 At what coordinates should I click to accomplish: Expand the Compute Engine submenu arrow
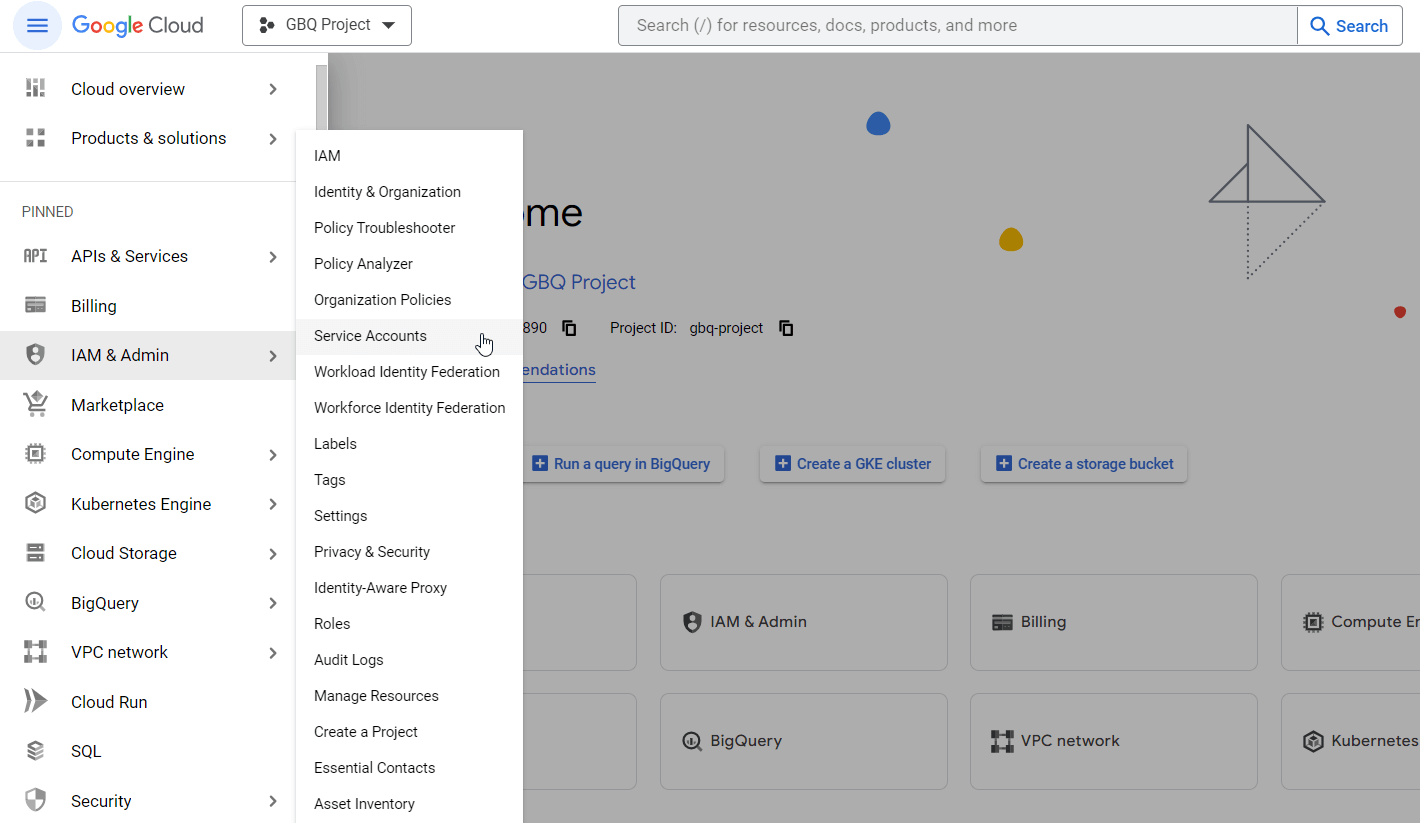pos(273,455)
